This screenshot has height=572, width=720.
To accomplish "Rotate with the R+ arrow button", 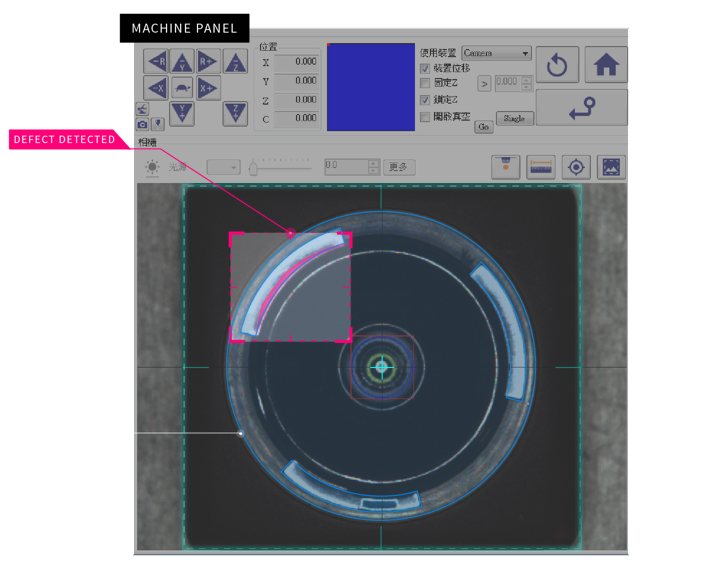I will [x=208, y=62].
